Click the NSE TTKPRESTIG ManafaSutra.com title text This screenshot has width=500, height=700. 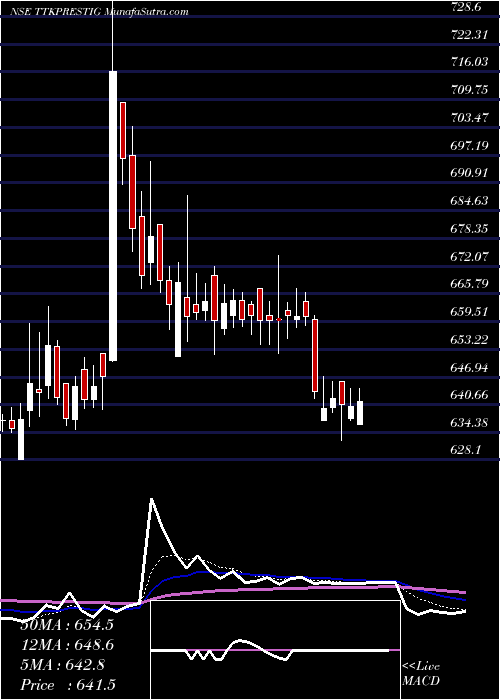[x=99, y=12]
